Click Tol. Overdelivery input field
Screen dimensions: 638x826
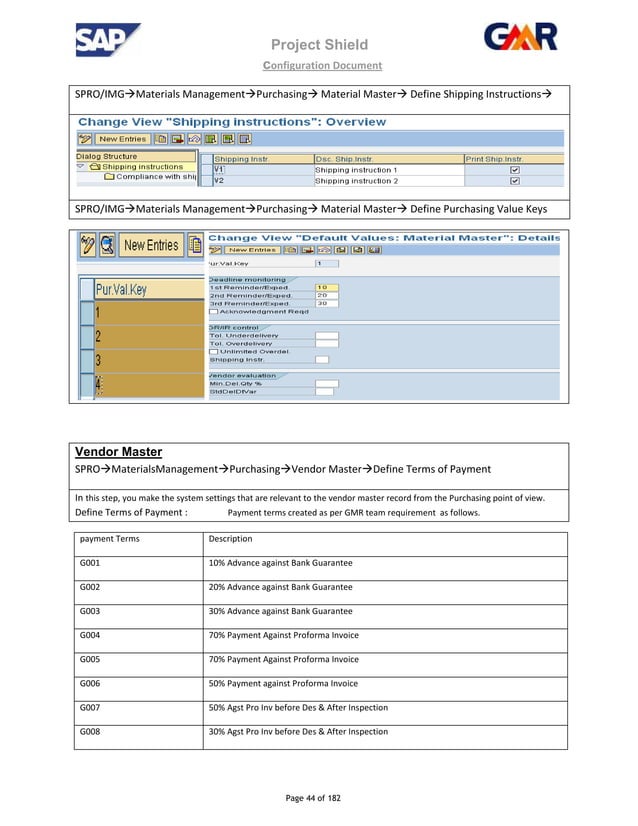327,343
